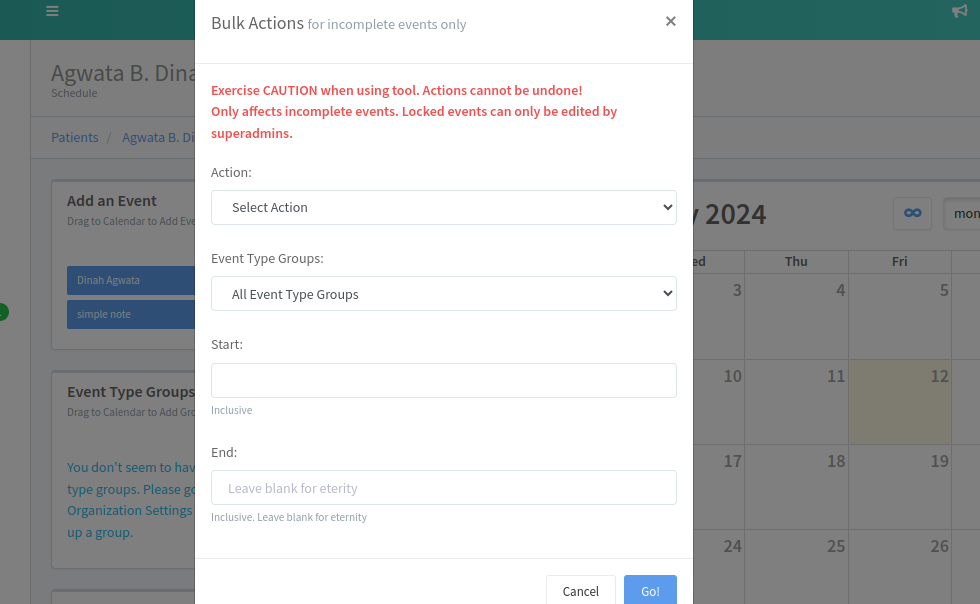Close the Bulk Actions dialog
Viewport: 980px width, 604px height.
tap(670, 21)
